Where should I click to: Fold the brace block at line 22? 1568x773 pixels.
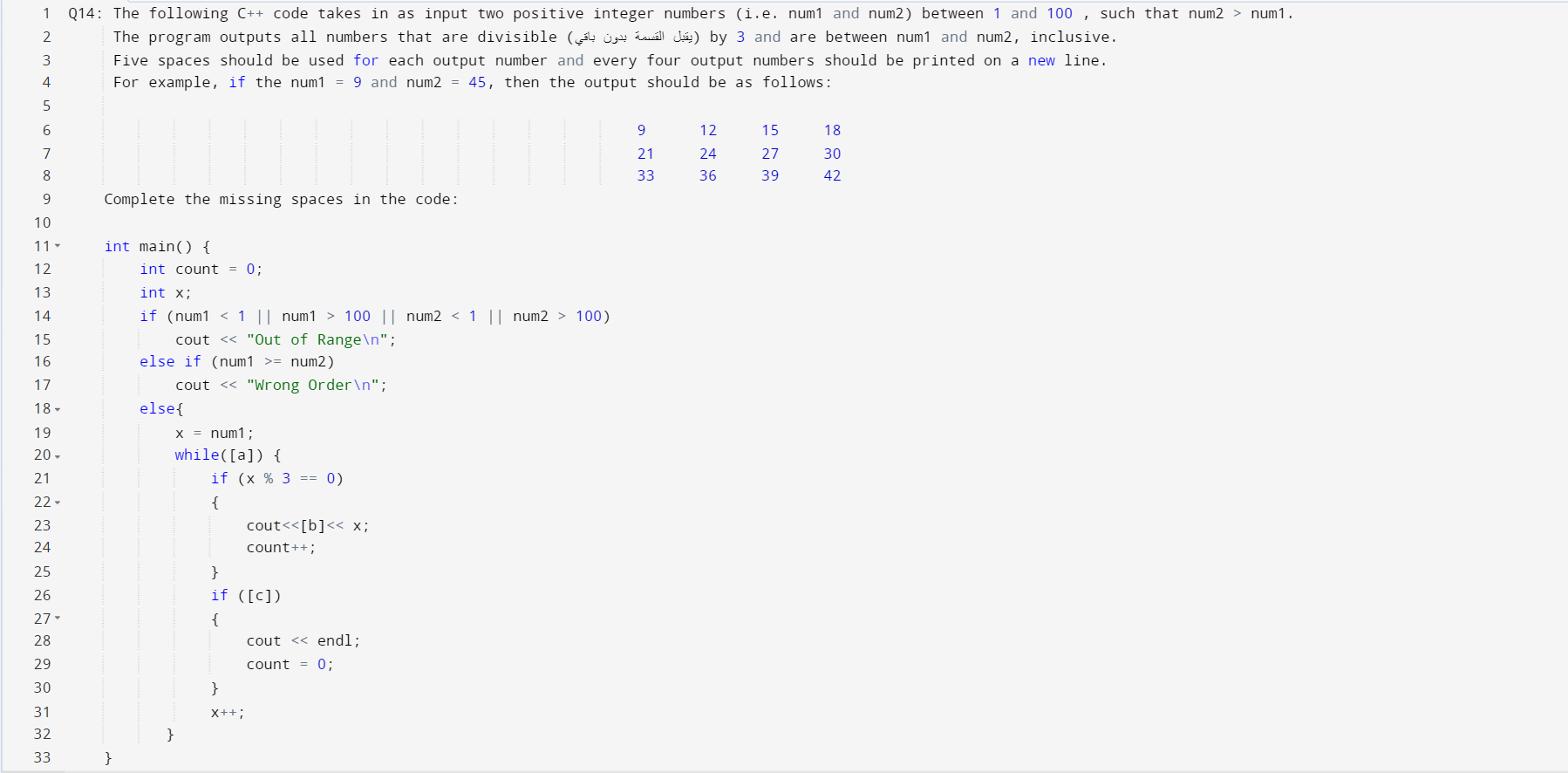[x=58, y=503]
